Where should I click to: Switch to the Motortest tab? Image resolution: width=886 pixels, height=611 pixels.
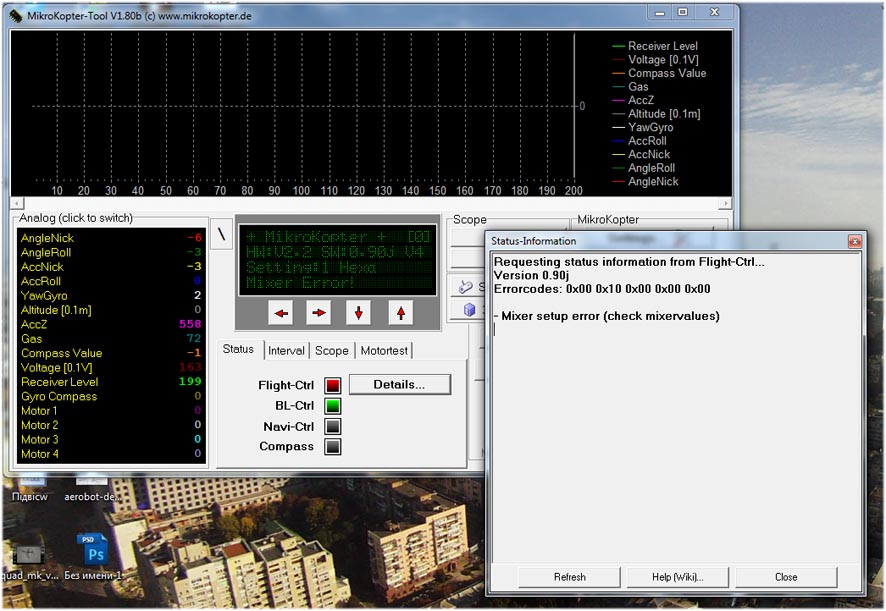pyautogui.click(x=384, y=351)
